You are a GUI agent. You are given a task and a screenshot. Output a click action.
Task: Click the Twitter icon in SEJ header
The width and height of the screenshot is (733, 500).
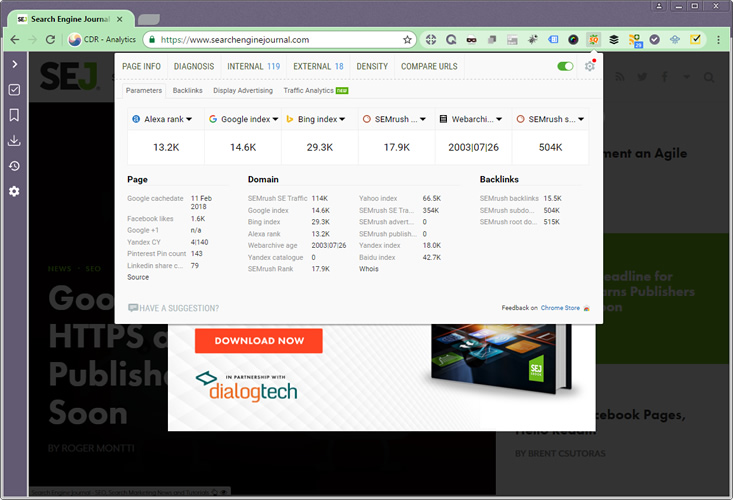point(642,77)
